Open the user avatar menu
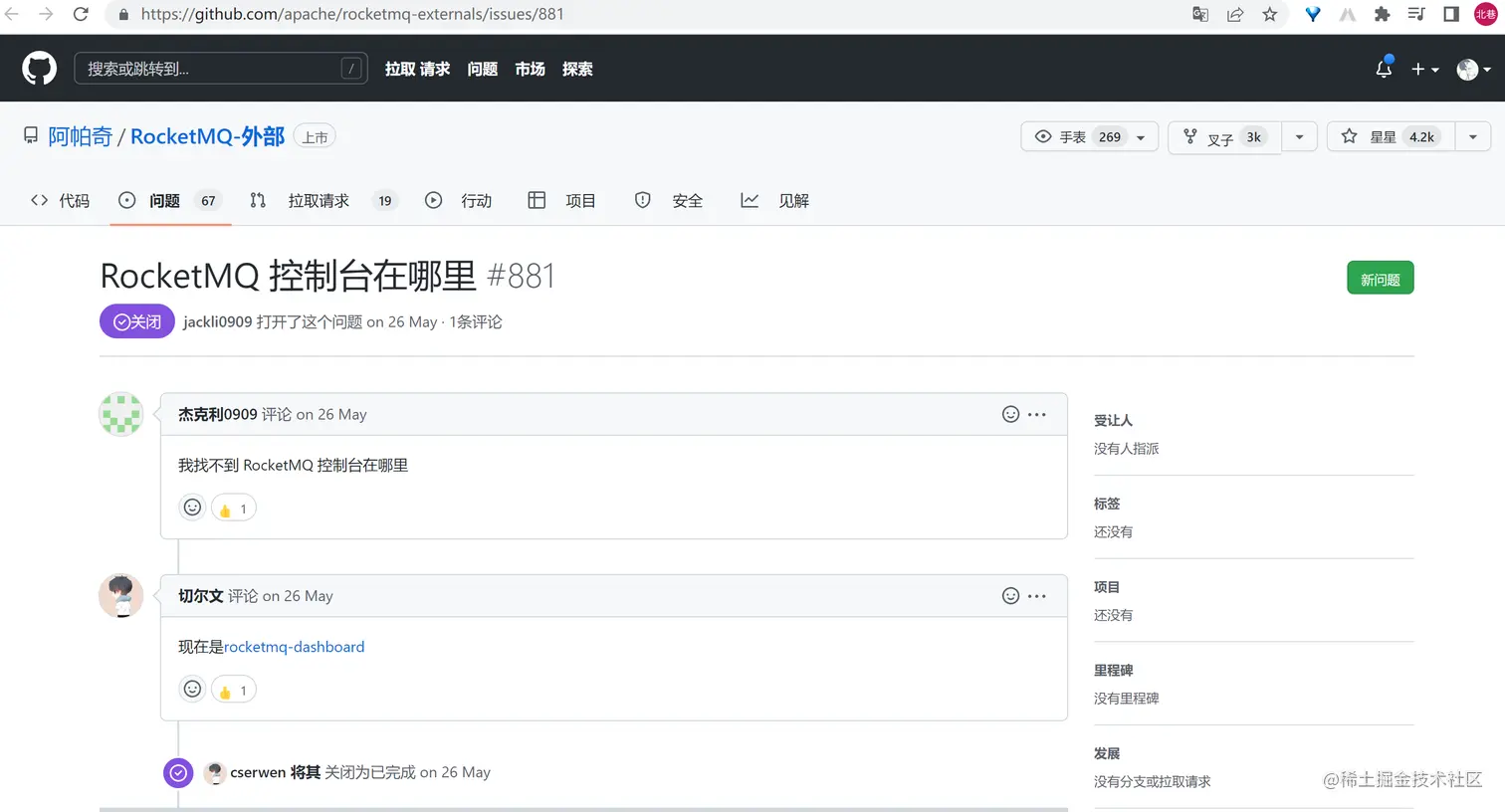This screenshot has height=812, width=1505. click(x=1473, y=69)
